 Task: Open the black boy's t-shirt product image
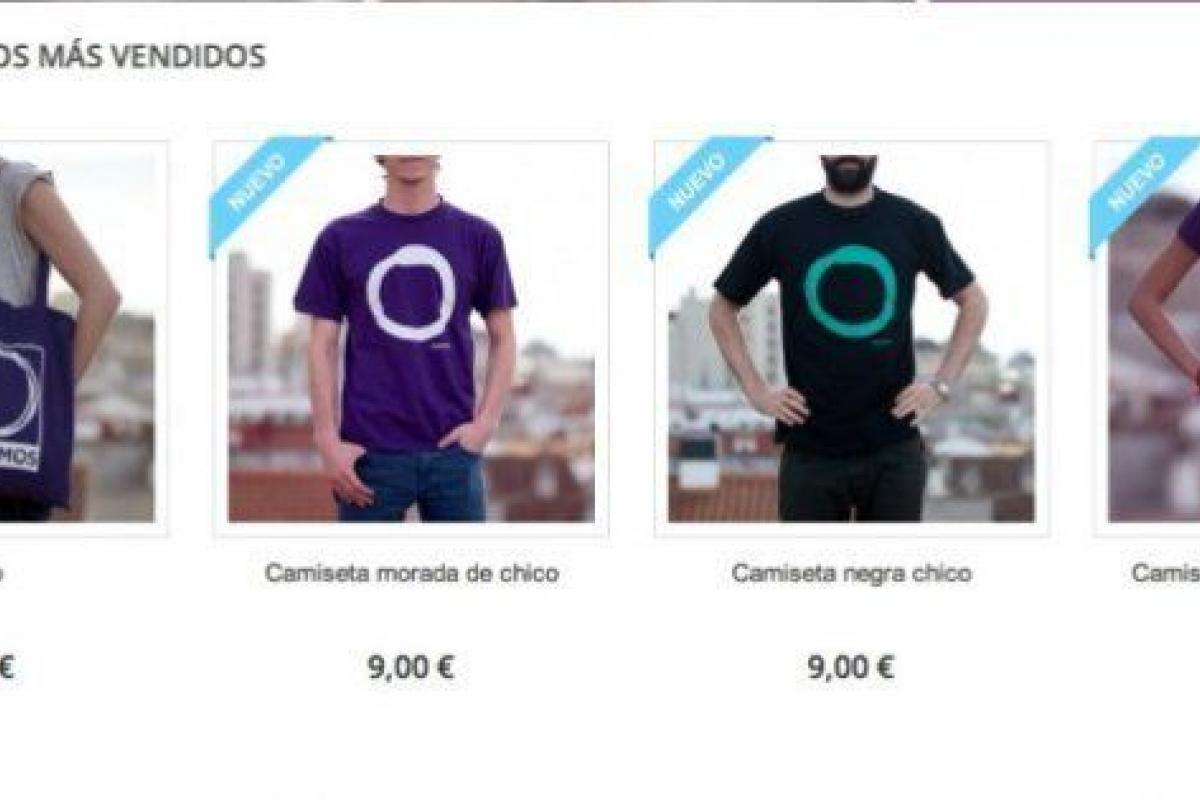pyautogui.click(x=851, y=339)
